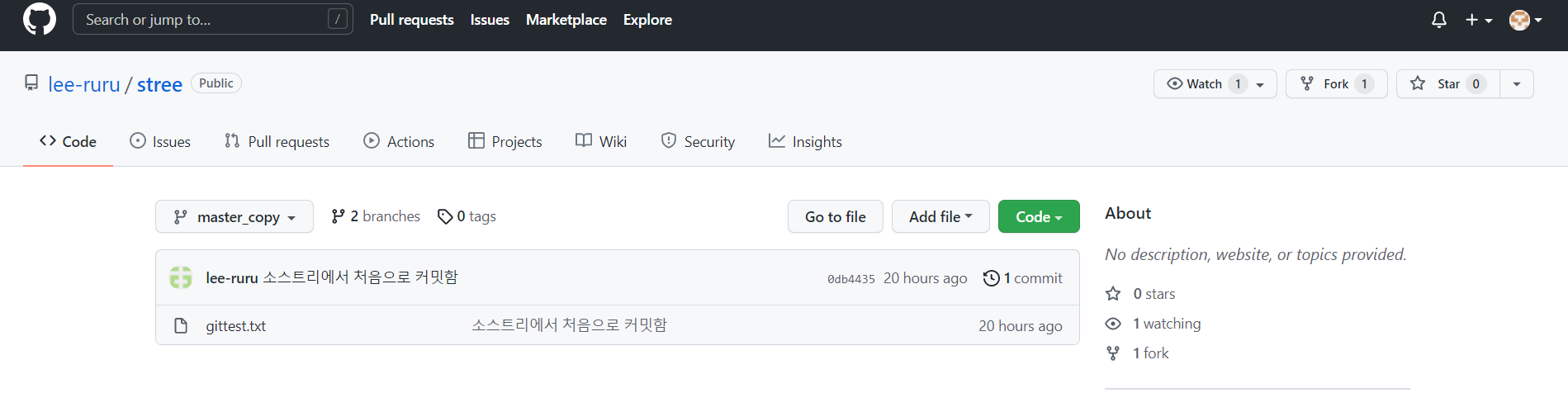Switch to the repository Issues tab
The height and width of the screenshot is (393, 1568).
tap(160, 141)
